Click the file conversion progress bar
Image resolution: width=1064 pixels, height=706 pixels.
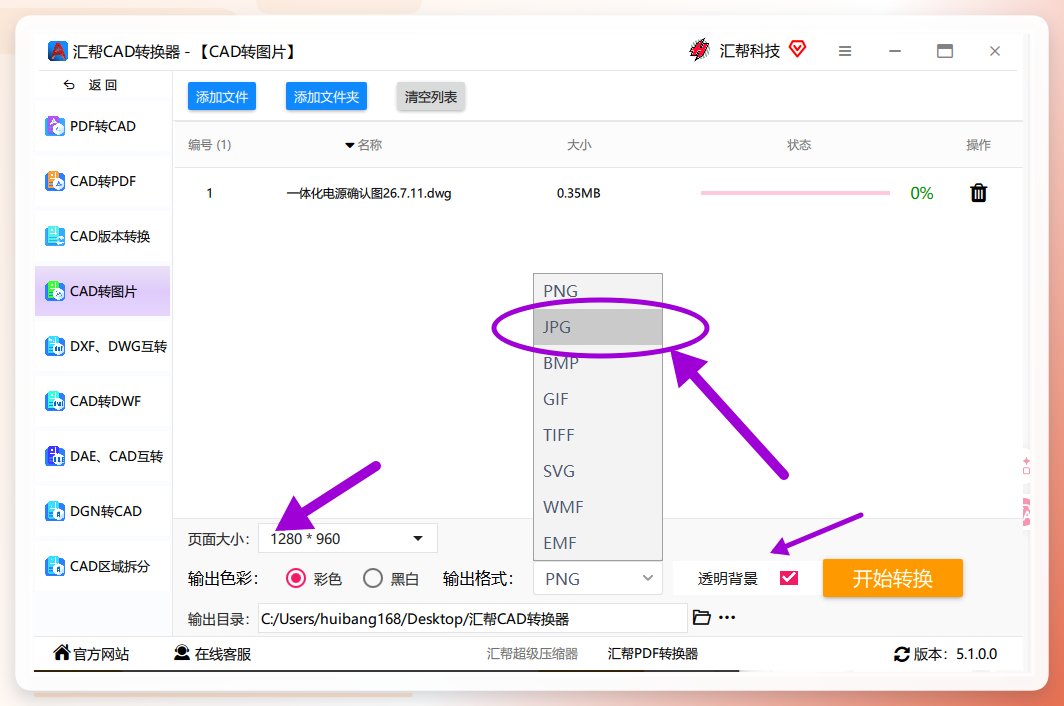795,193
